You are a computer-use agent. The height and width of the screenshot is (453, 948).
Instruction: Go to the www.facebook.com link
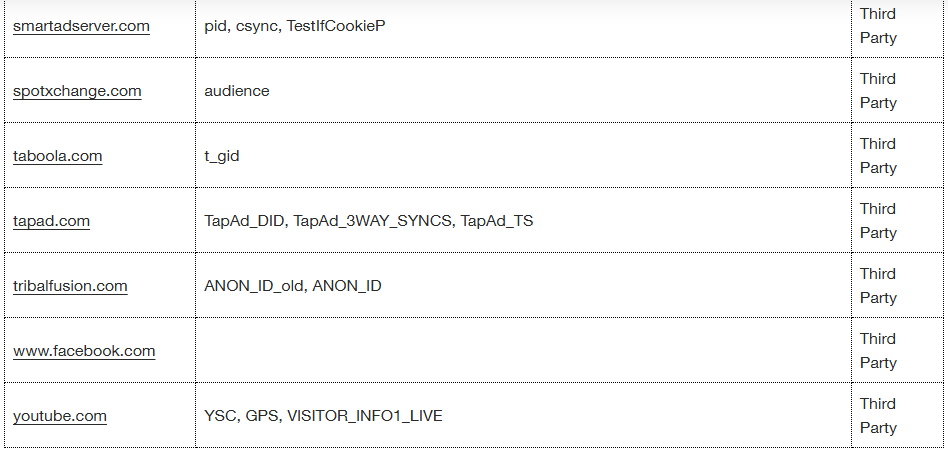coord(84,351)
